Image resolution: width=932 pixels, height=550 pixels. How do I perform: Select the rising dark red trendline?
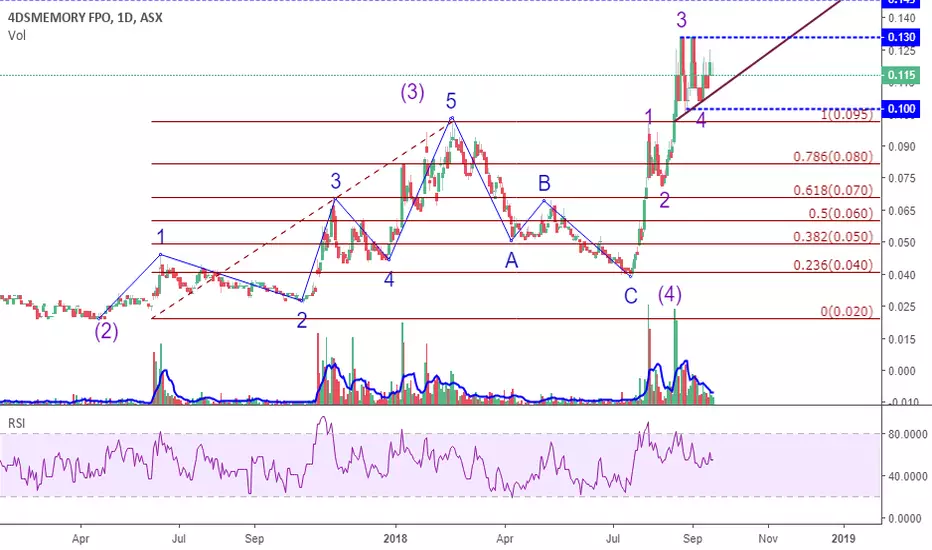(x=758, y=61)
